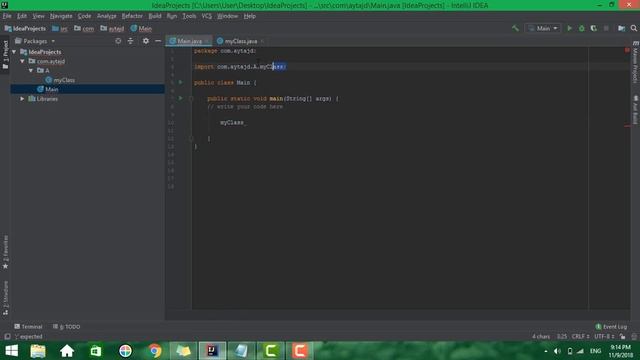Run Main with coverage icon
640x360 pixels.
(594, 28)
